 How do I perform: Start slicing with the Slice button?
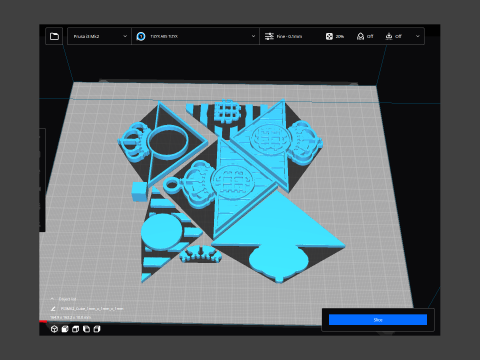[378, 320]
